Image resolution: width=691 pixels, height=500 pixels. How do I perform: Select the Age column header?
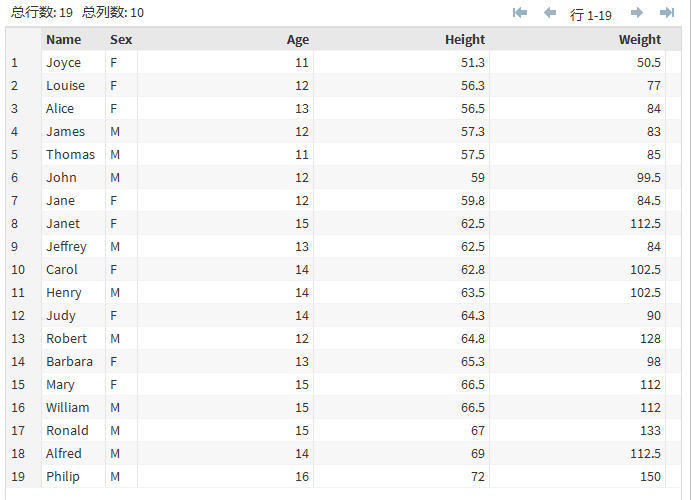click(x=297, y=40)
